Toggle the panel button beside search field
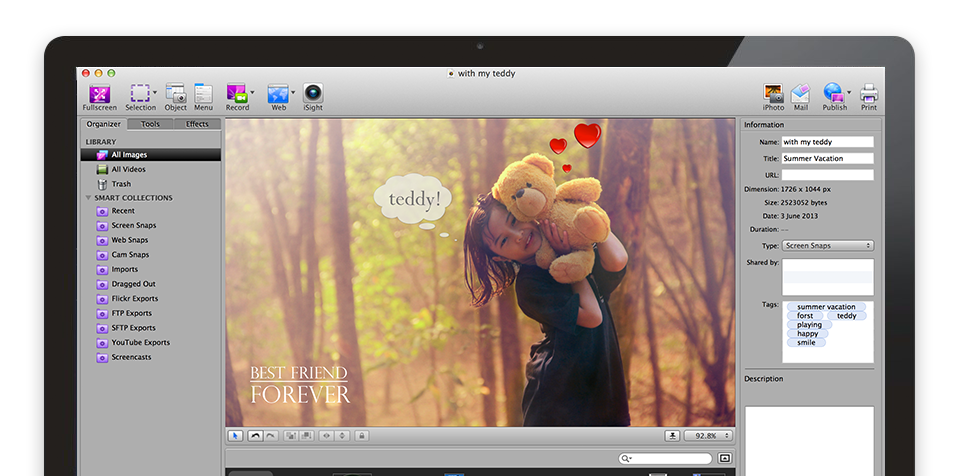The height and width of the screenshot is (476, 964). (x=725, y=458)
